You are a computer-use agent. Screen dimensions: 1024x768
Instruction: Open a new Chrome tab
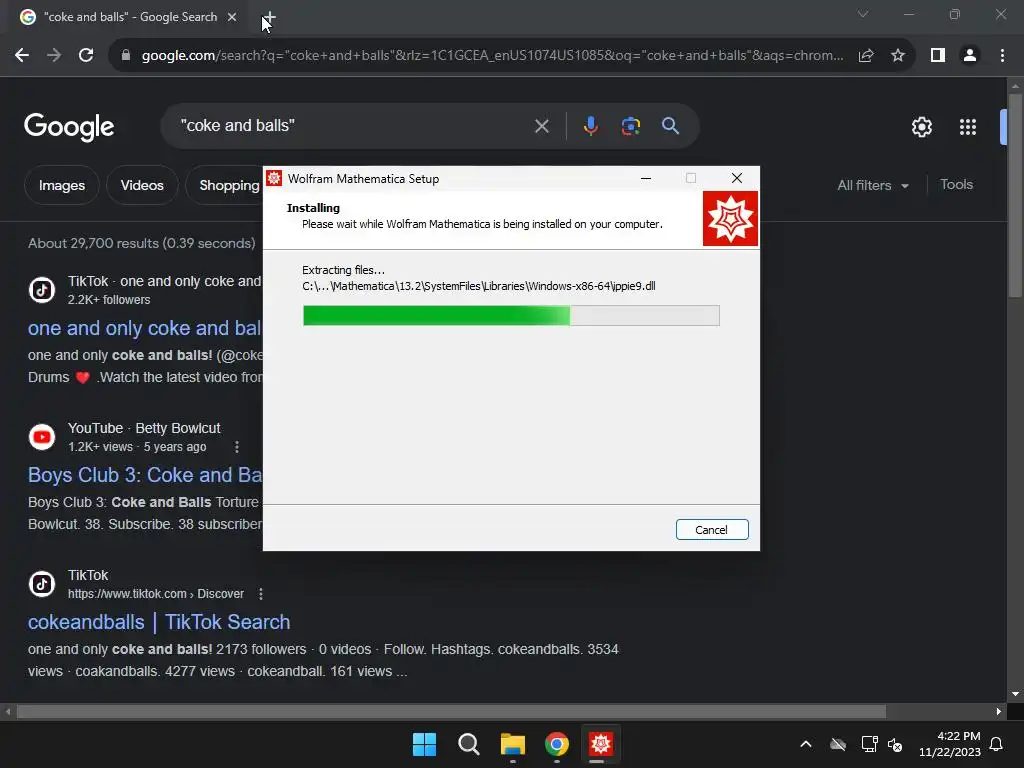point(269,17)
